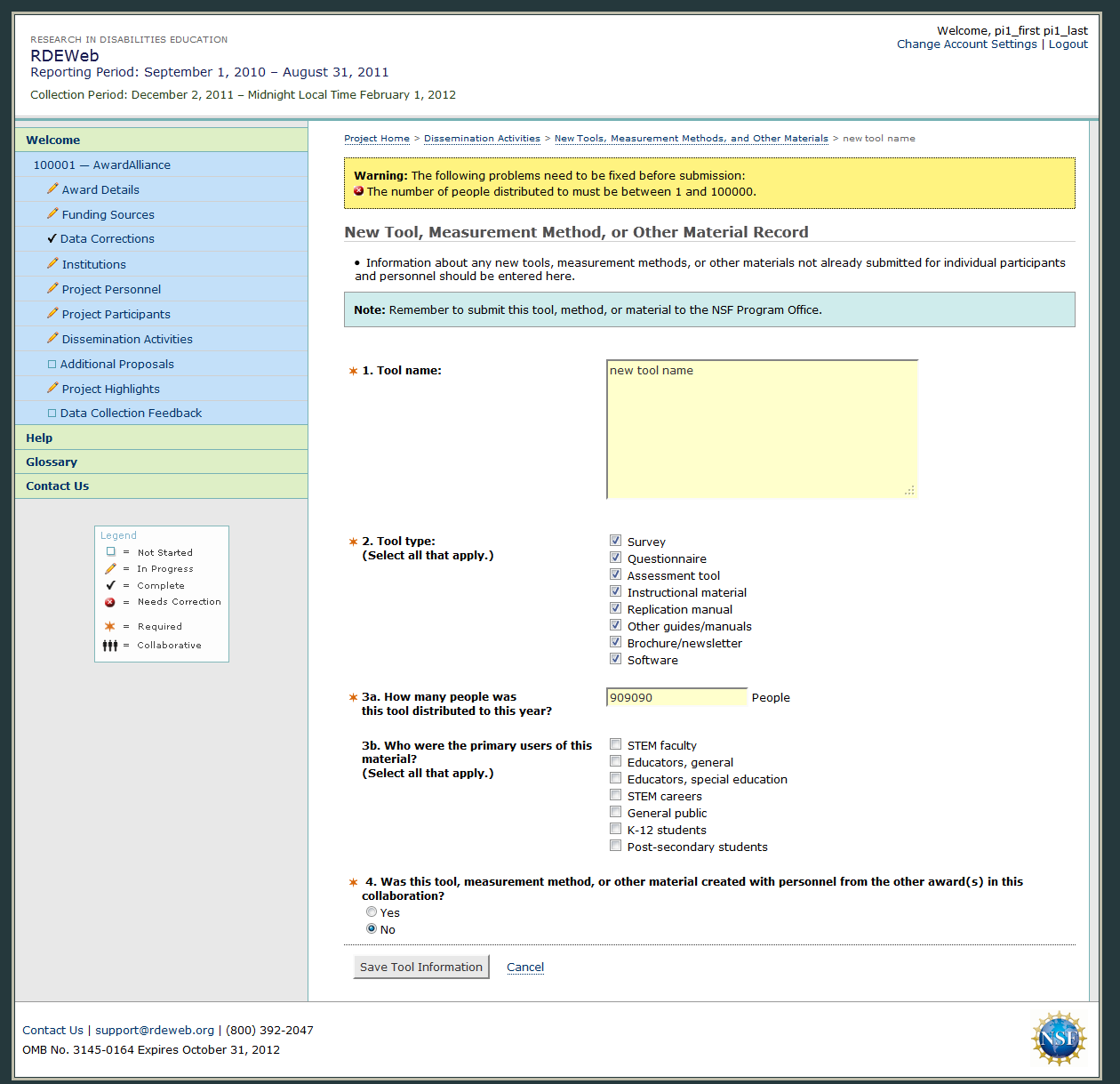Open New Tools, Measurement Methods breadcrumb
The width and height of the screenshot is (1120, 1084).
pos(692,138)
